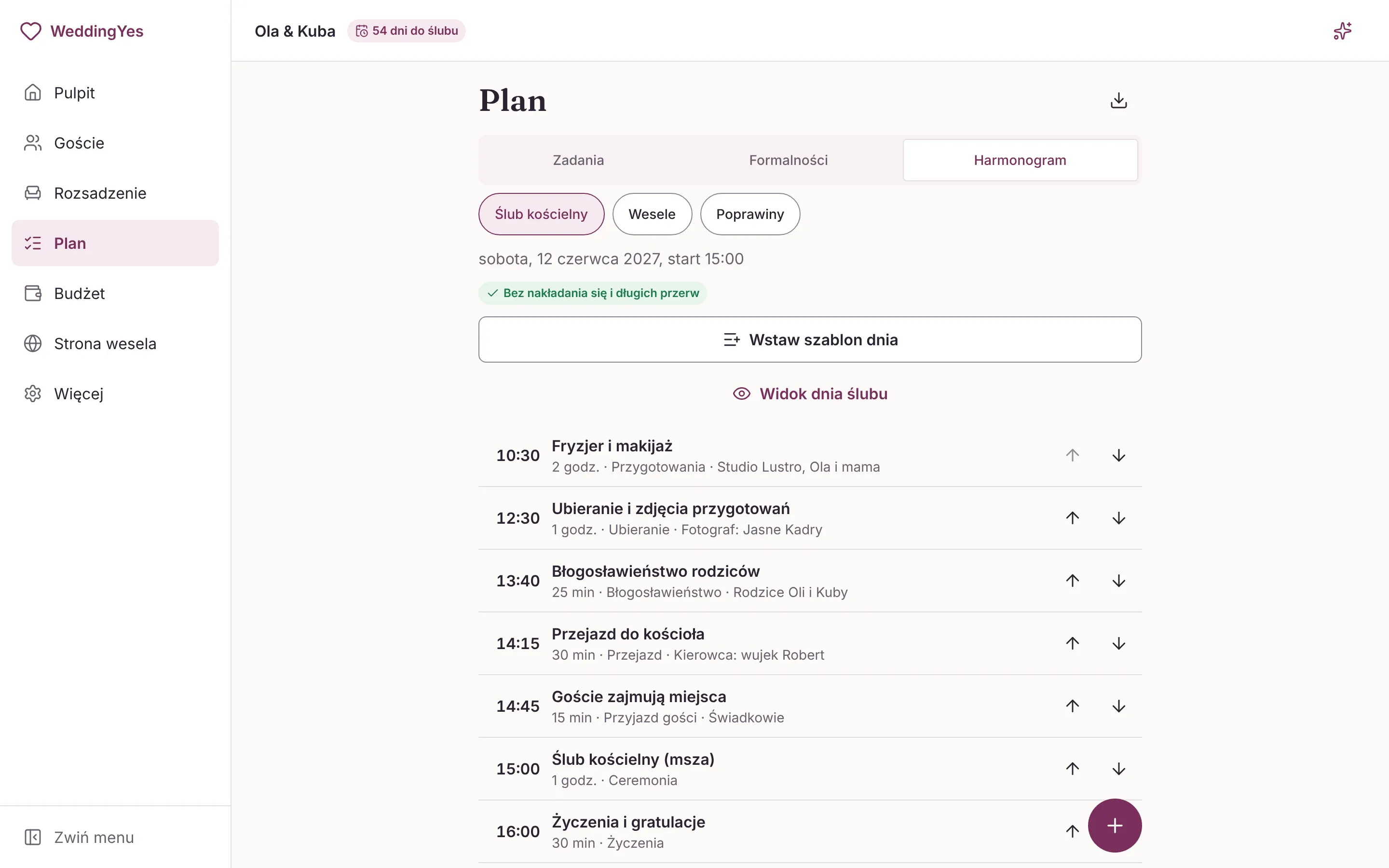Viewport: 1389px width, 868px height.
Task: Open Rozsadzenie in the sidebar
Action: (115, 193)
